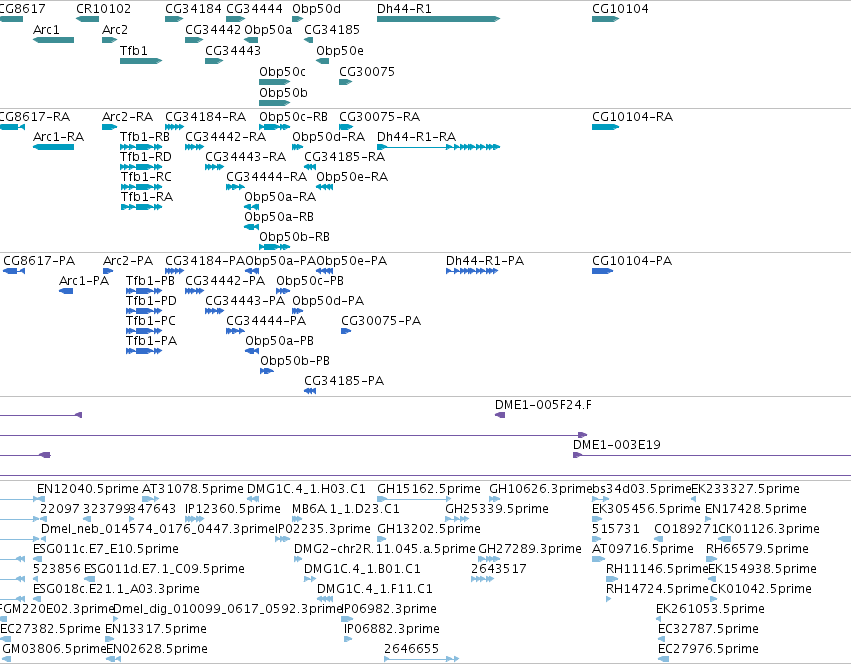
Task: Select the GH13202.5prime EST label
Action: pos(429,529)
